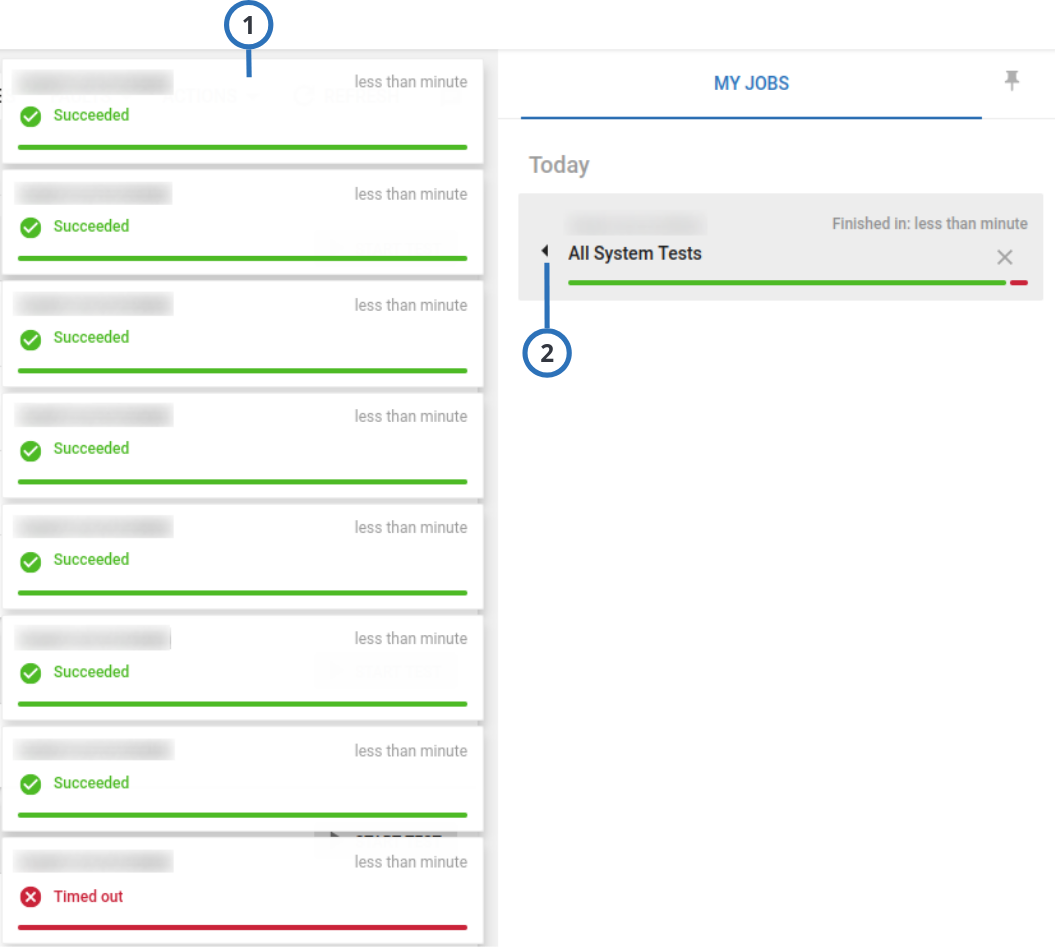Pin the MY JOBS panel open
1055x947 pixels.
1012,82
